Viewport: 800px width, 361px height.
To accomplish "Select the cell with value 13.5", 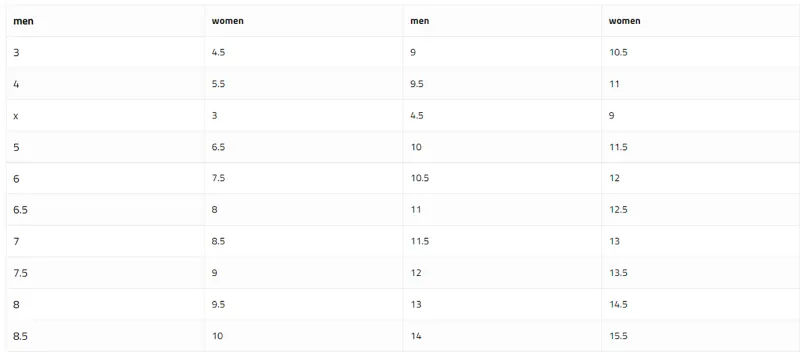I will tap(701, 273).
